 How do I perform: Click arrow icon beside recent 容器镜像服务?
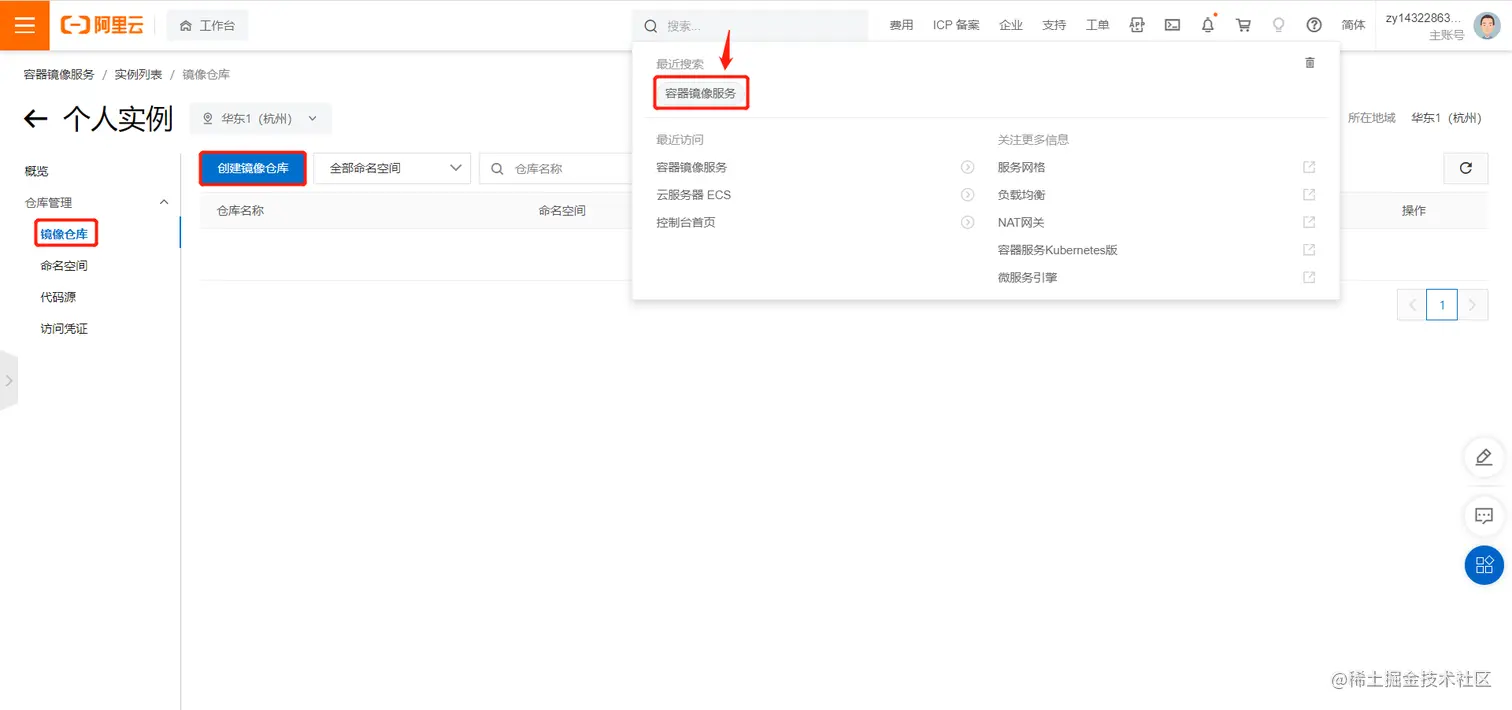click(967, 167)
